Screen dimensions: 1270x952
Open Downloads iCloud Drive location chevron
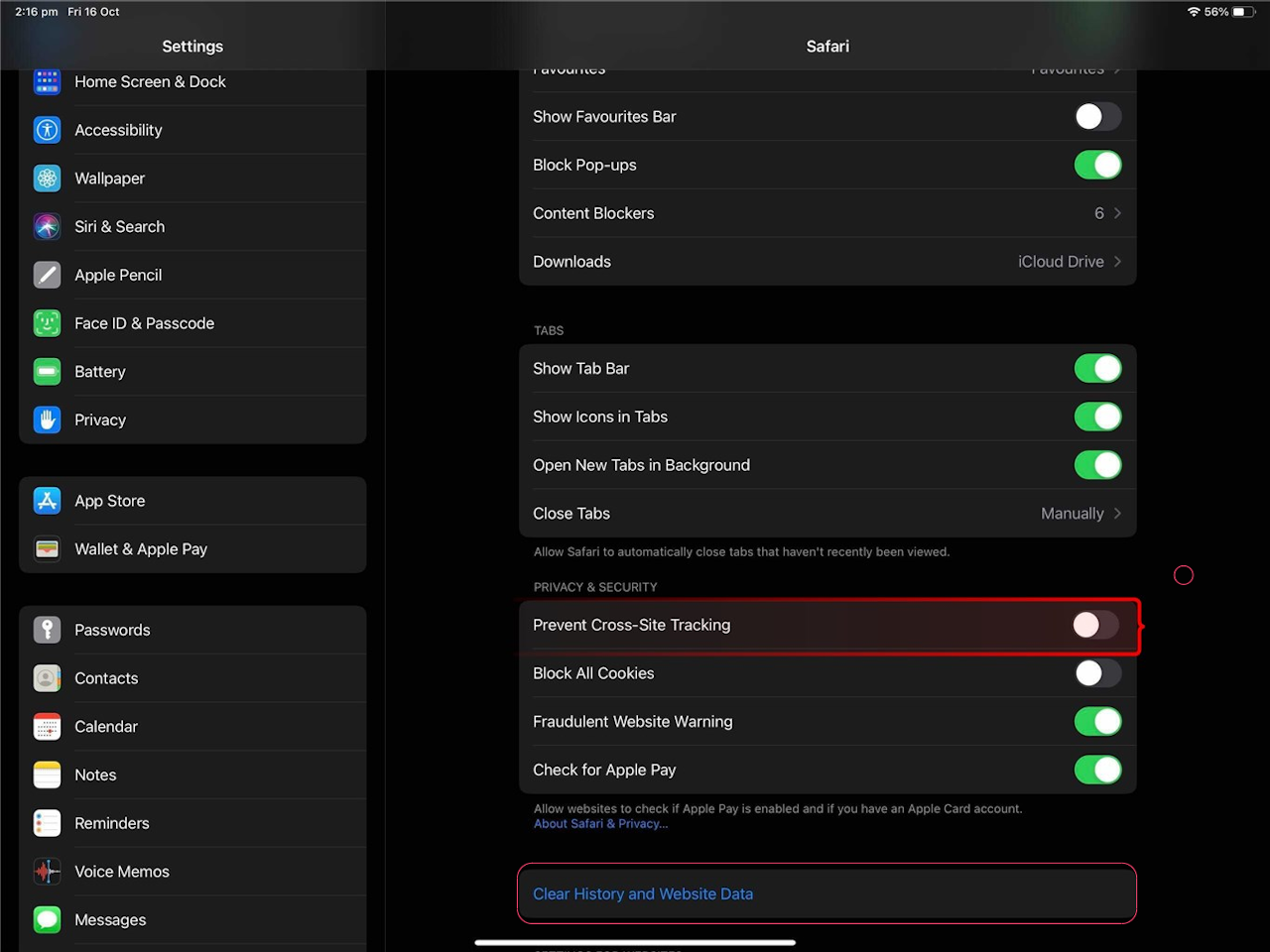tap(1117, 262)
